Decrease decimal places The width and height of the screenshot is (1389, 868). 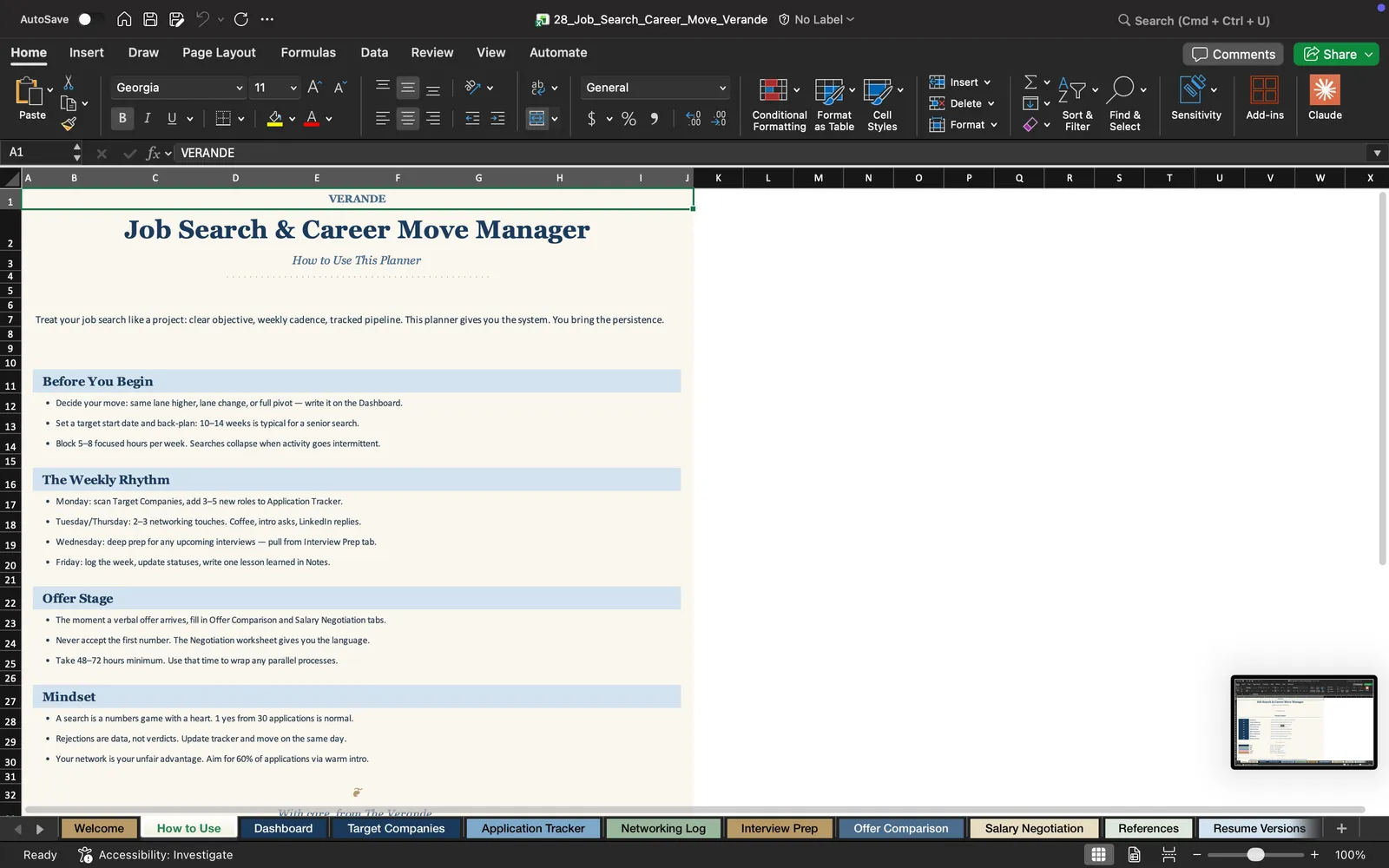point(719,118)
